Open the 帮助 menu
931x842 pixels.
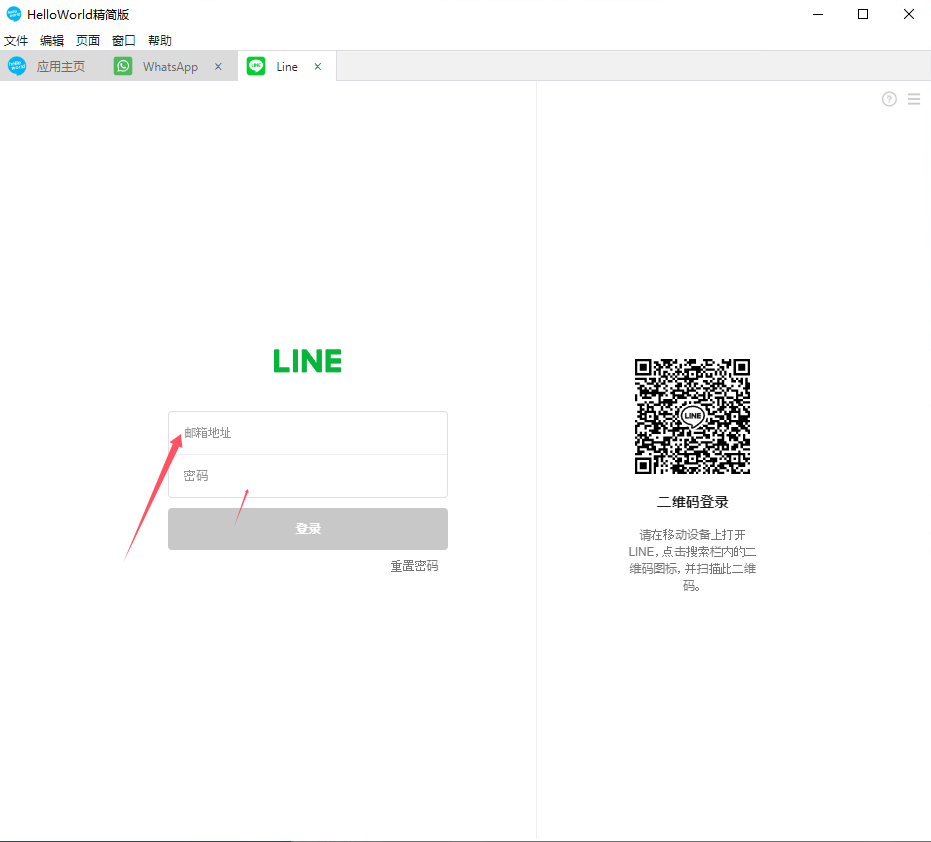tap(160, 40)
